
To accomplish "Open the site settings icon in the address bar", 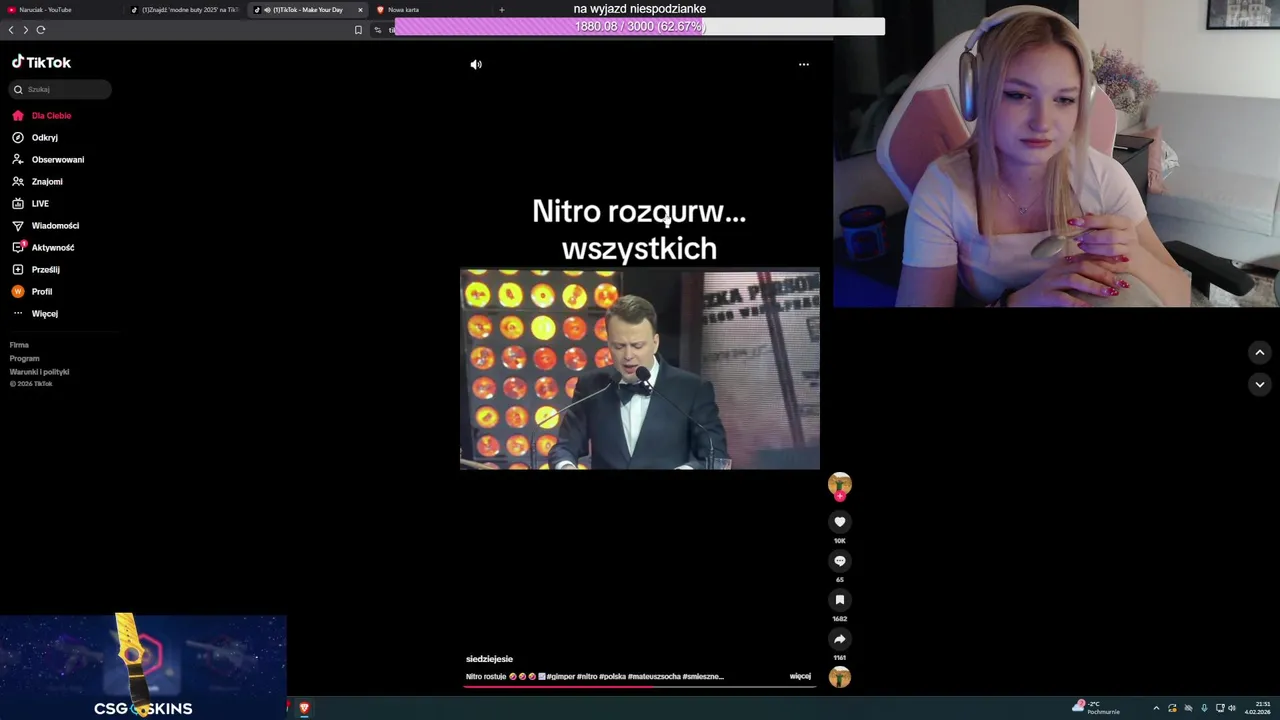I will pos(378,30).
